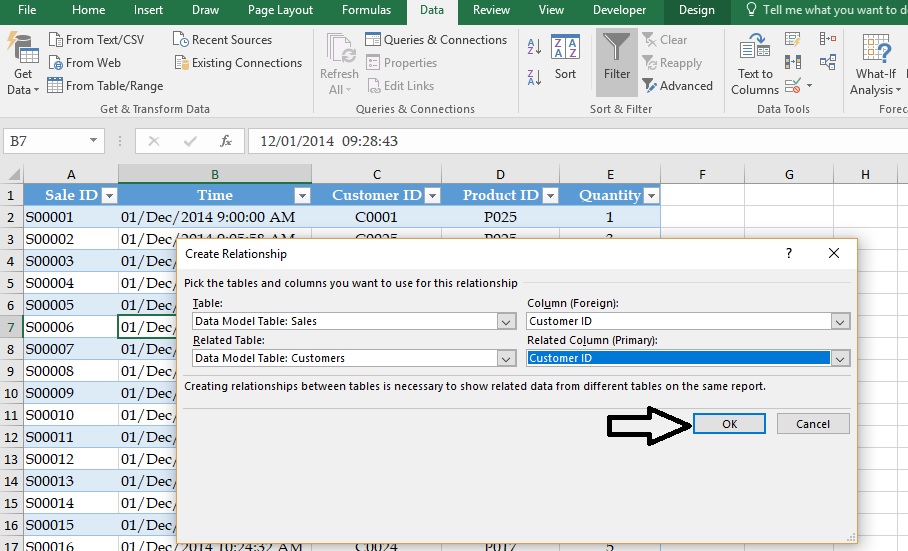Image resolution: width=908 pixels, height=551 pixels.
Task: Launch Text to Columns wizard
Action: pos(755,64)
